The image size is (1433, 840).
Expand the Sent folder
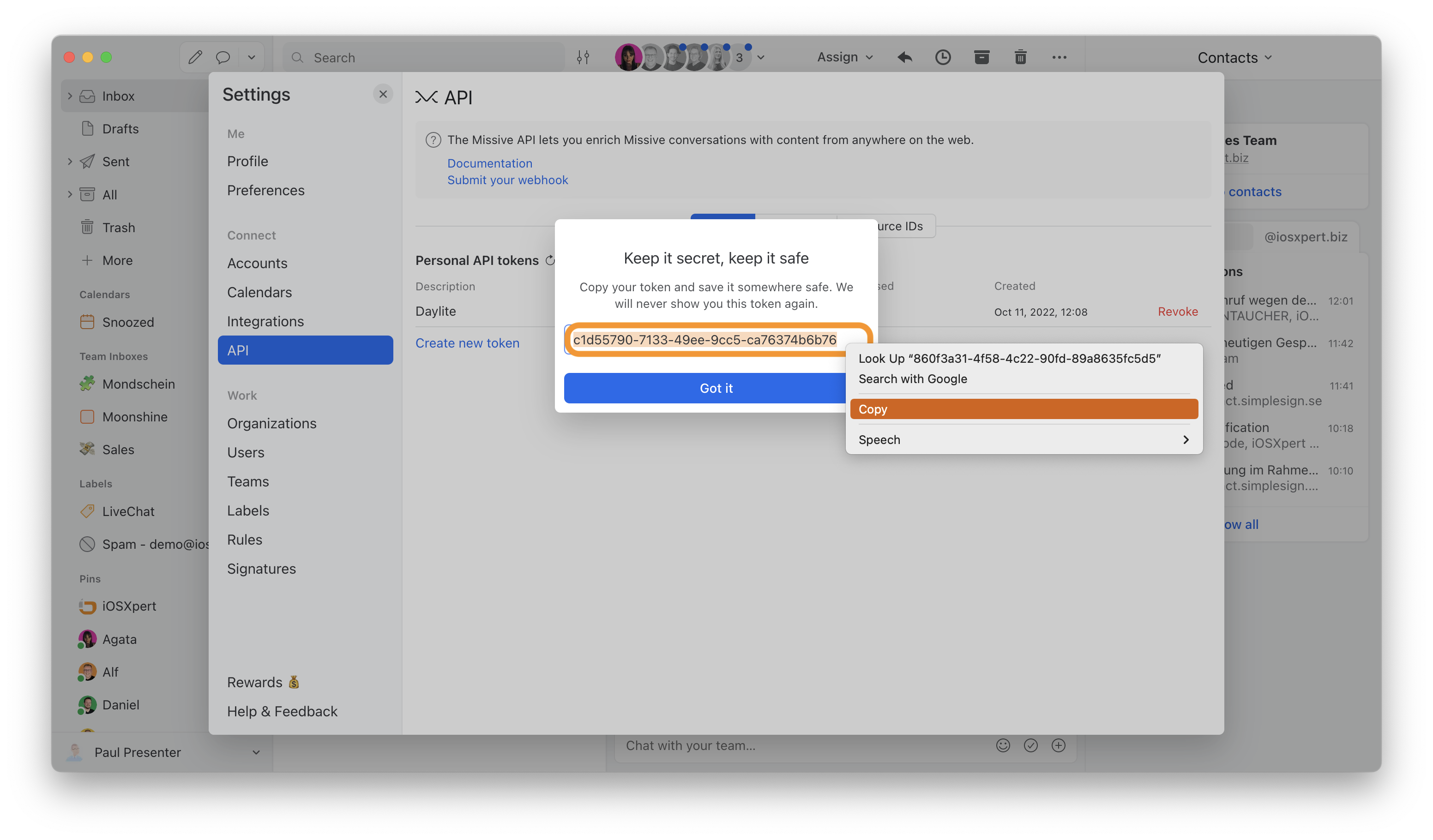click(x=70, y=162)
